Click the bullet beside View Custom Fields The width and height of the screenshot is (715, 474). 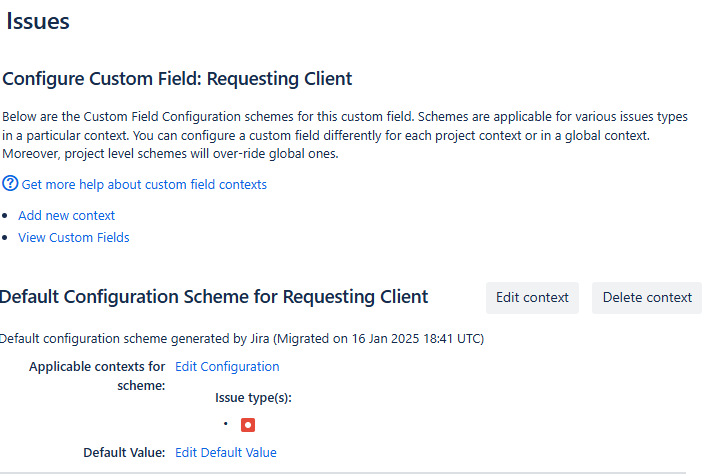point(6,238)
